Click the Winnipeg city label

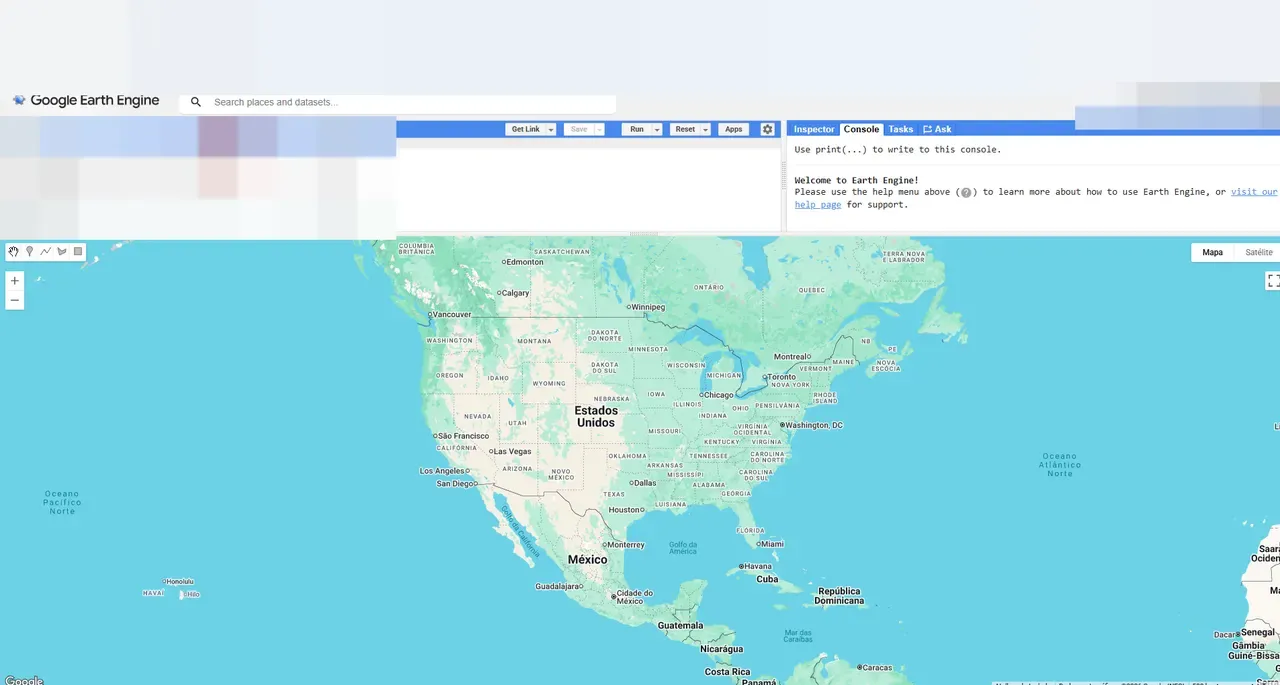[648, 307]
